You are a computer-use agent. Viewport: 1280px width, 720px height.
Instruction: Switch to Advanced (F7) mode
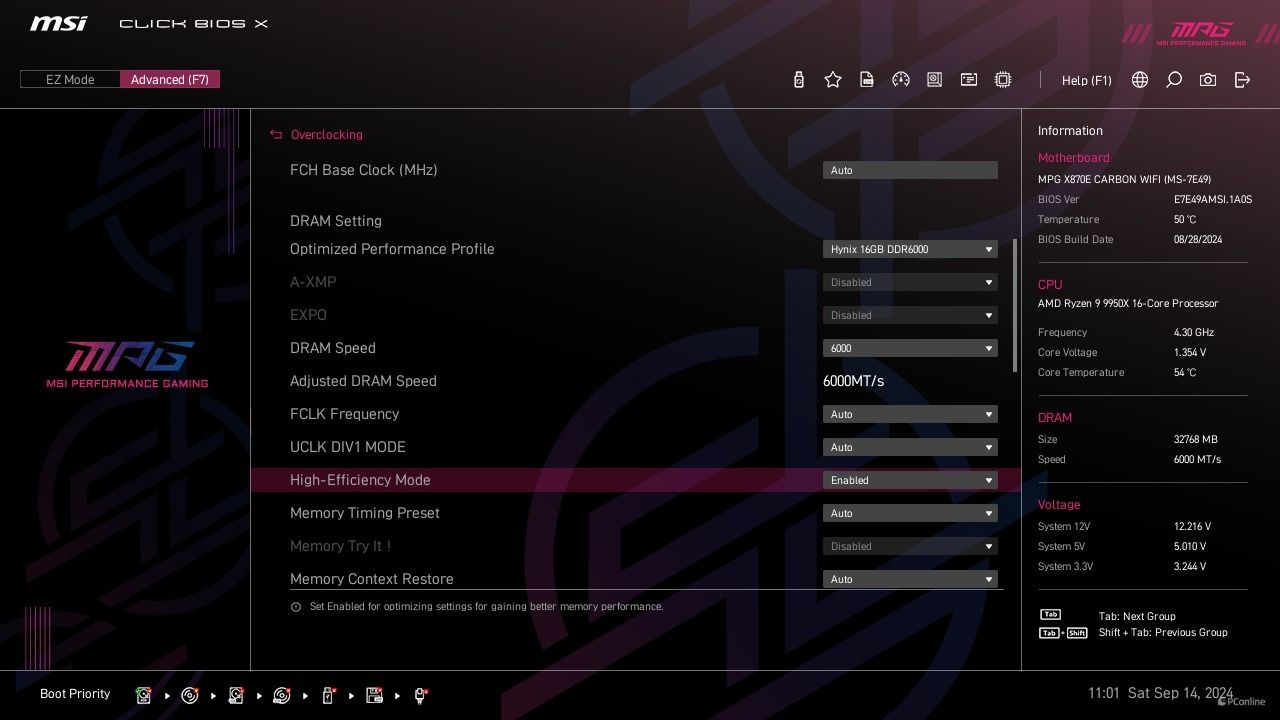[x=170, y=80]
